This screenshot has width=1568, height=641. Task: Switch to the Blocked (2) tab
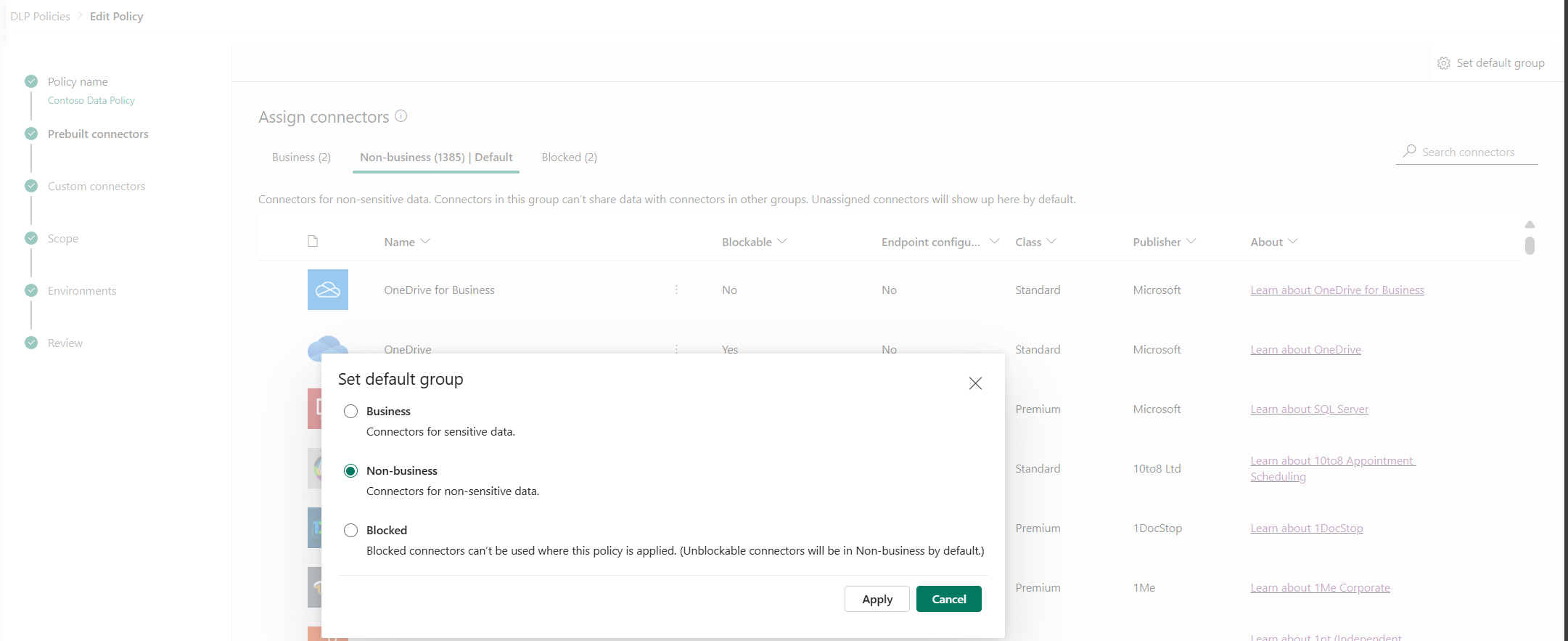click(569, 157)
